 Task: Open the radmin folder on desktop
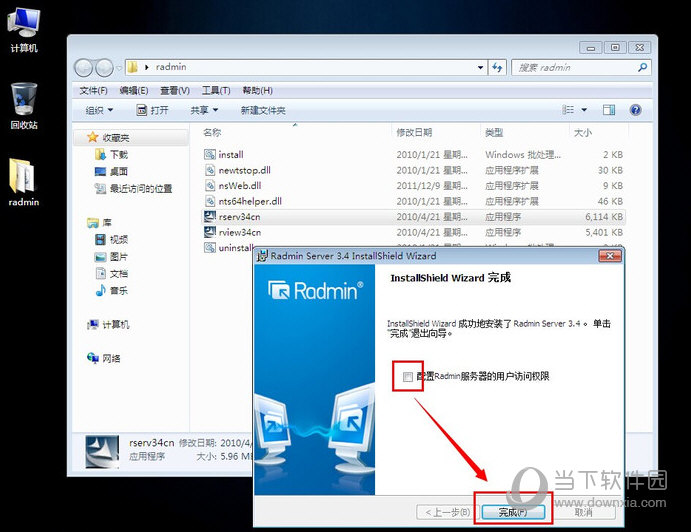24,182
